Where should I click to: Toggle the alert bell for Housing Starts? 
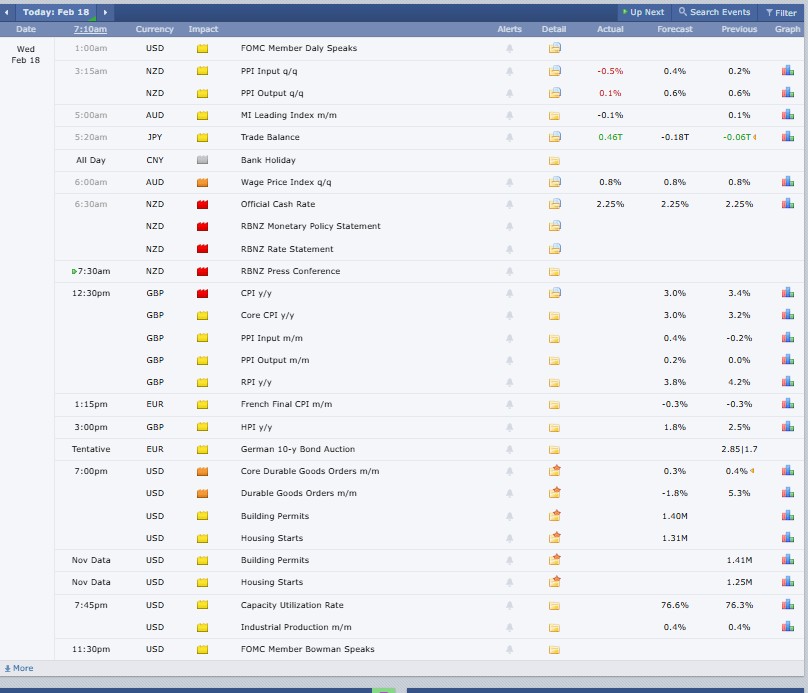click(510, 538)
